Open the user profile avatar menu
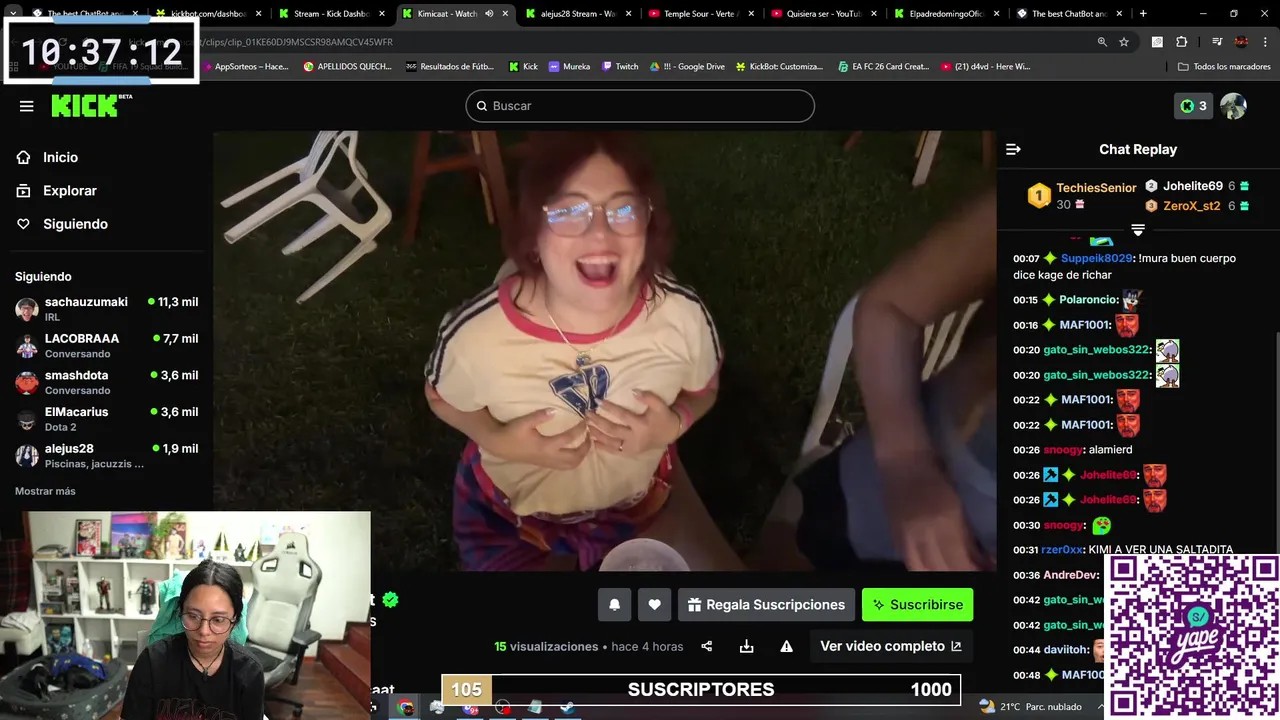This screenshot has width=1280, height=720. tap(1233, 106)
